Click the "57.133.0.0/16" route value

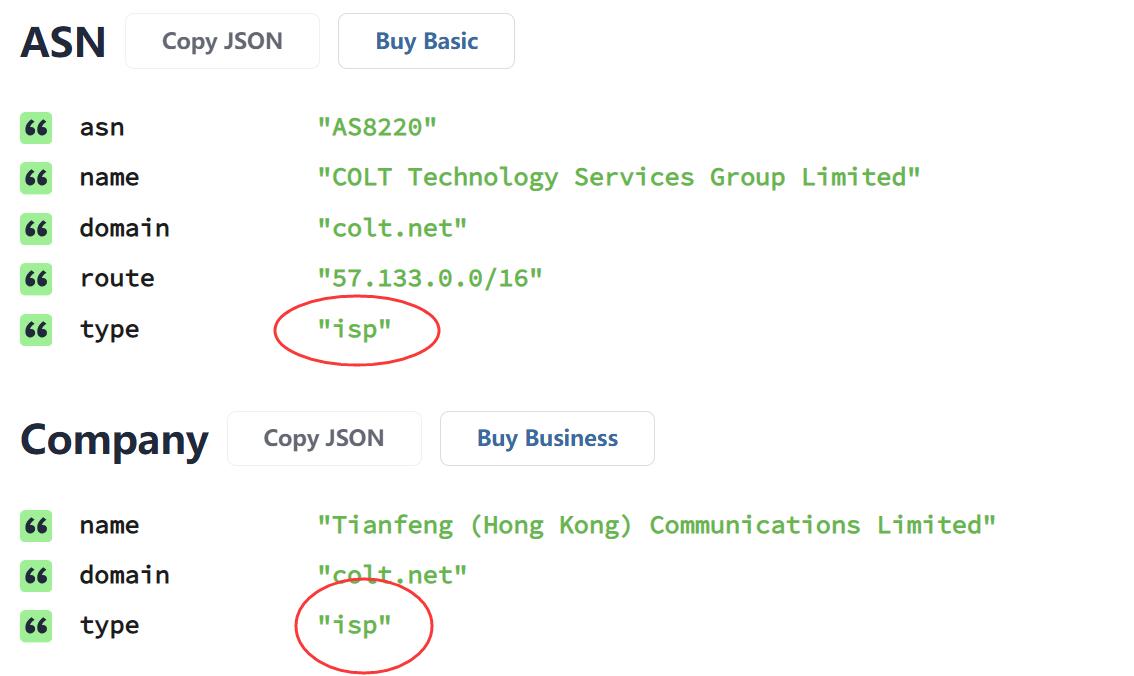click(430, 278)
